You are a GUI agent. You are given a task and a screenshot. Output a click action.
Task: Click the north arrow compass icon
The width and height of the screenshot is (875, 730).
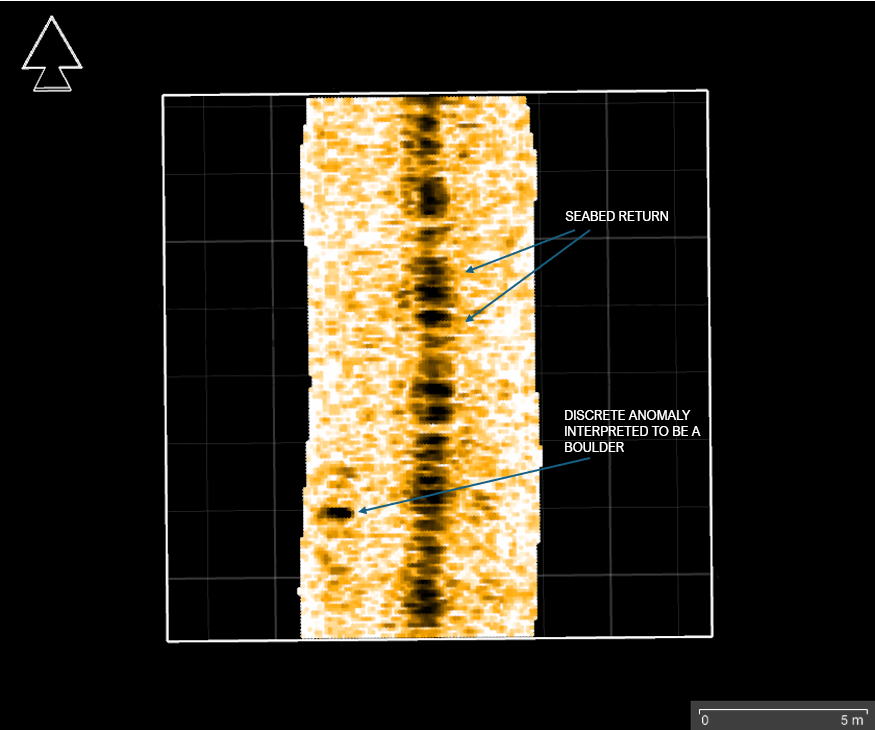(52, 54)
